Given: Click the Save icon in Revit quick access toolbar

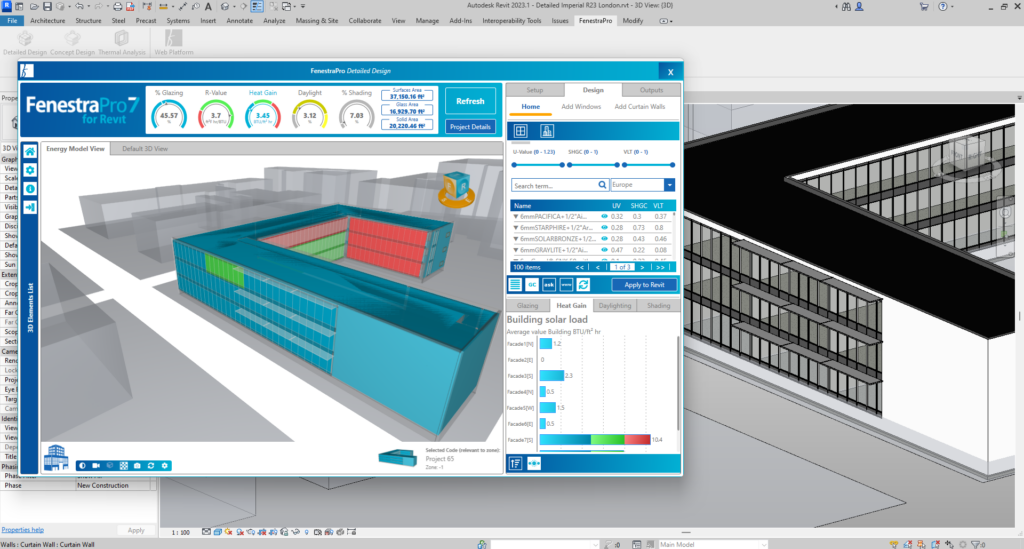Looking at the screenshot, I should 47,7.
